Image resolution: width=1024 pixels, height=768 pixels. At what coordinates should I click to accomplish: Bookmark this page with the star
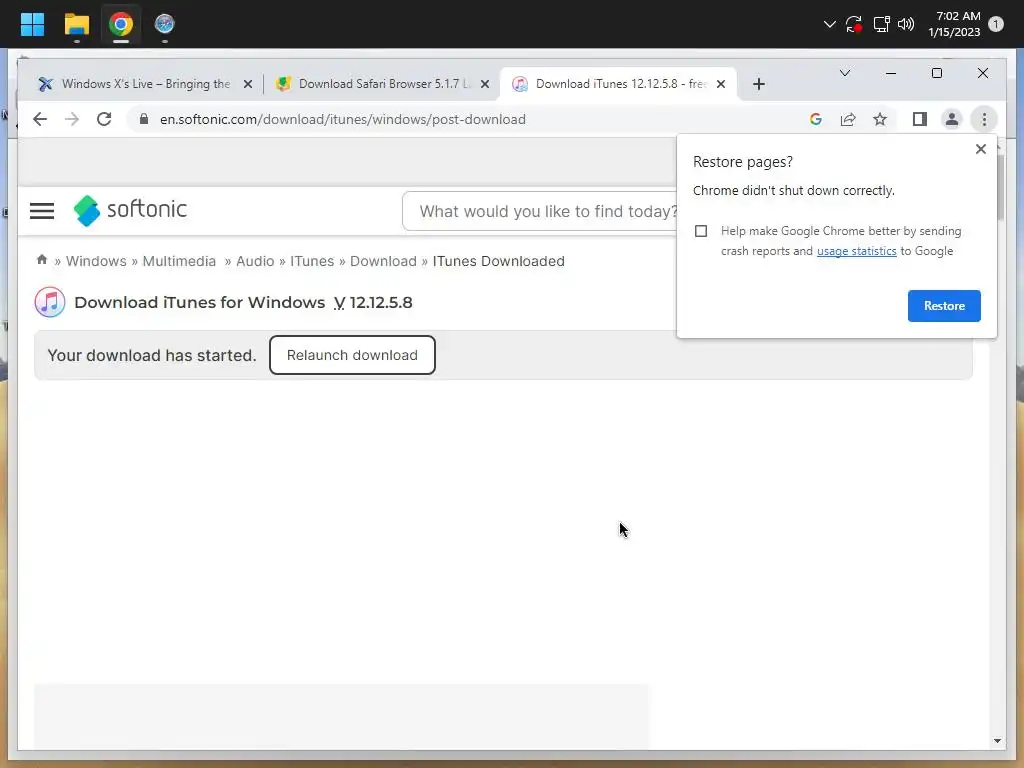pyautogui.click(x=880, y=119)
